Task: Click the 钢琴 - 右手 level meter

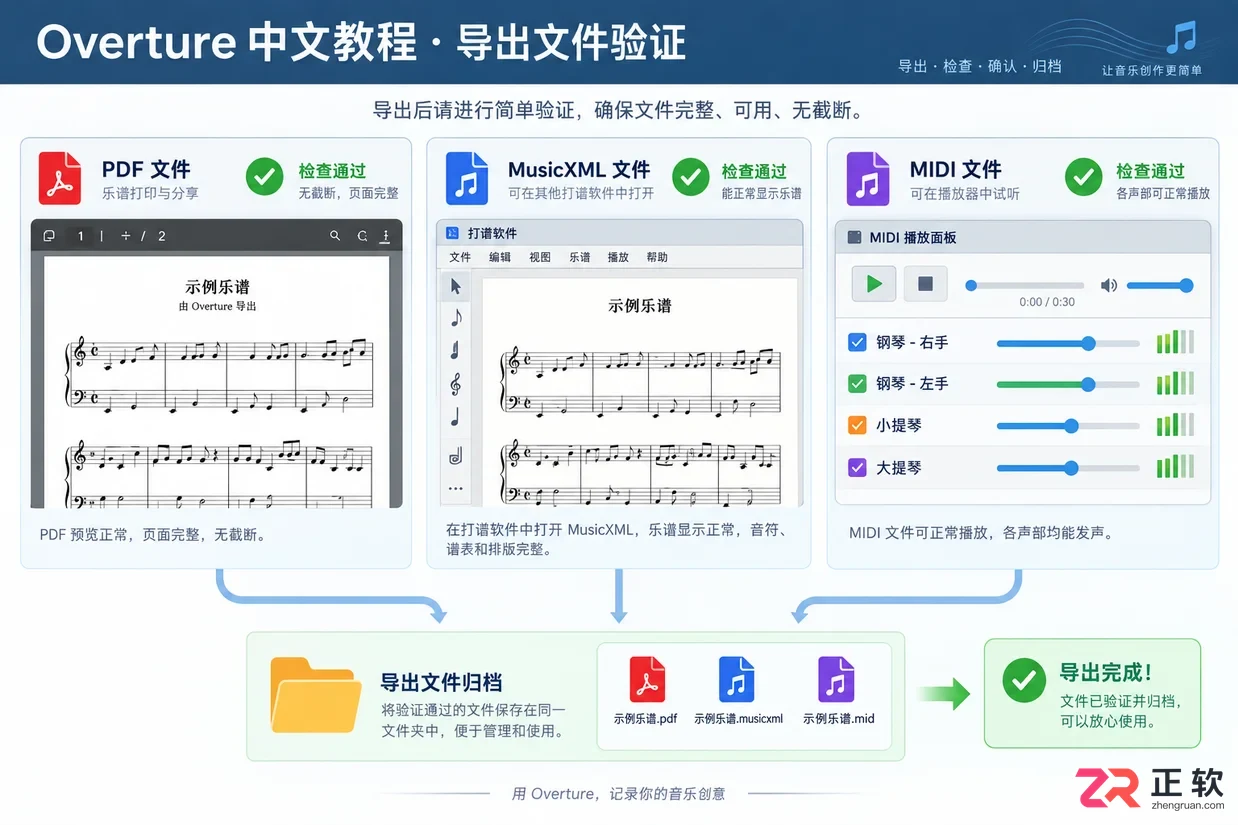Action: click(x=1175, y=342)
